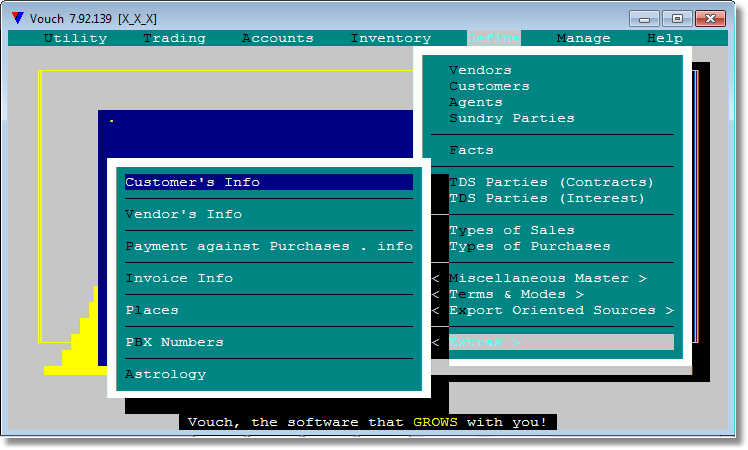Select Vendors in Define menu

point(480,70)
